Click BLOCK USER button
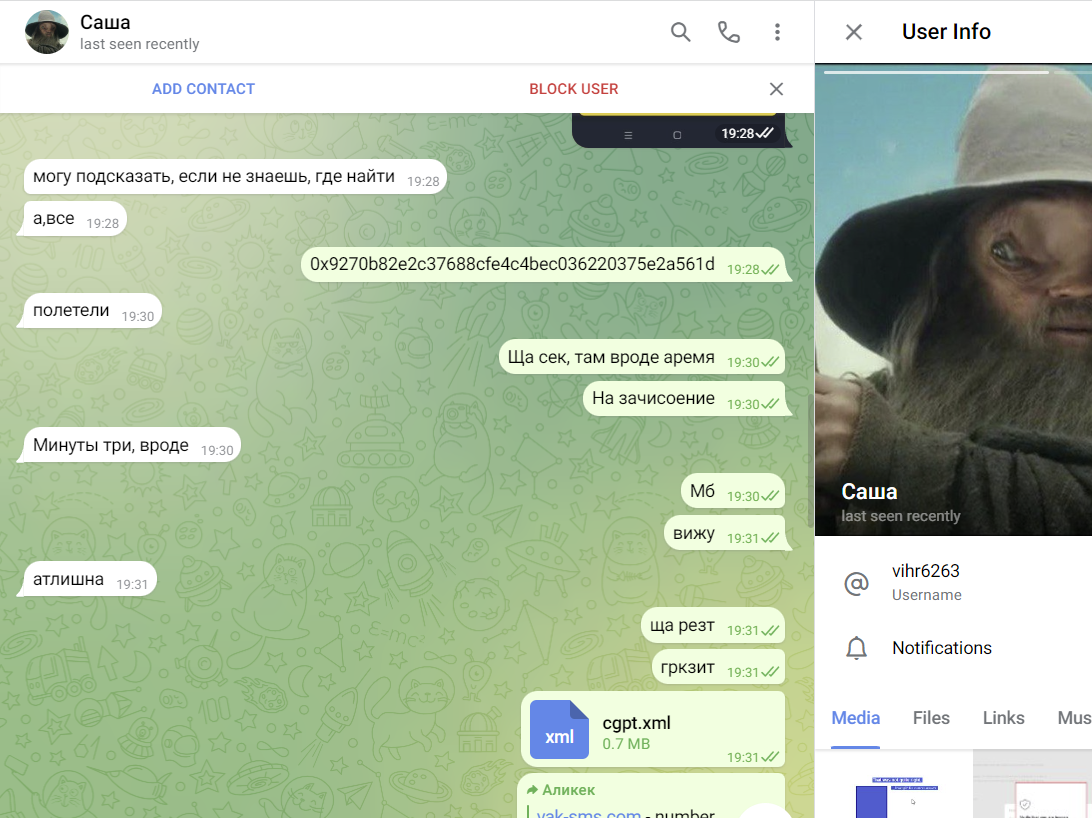The image size is (1092, 818). point(573,89)
